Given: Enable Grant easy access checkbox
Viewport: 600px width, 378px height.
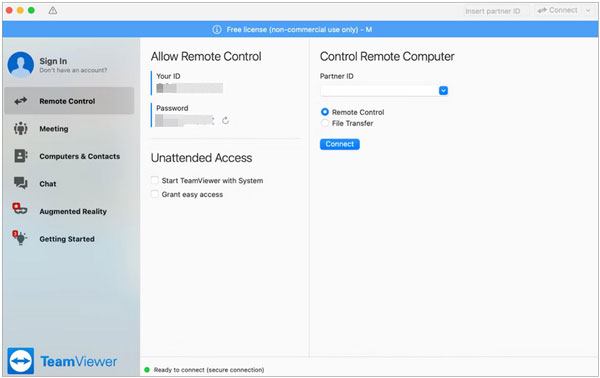Looking at the screenshot, I should pyautogui.click(x=155, y=194).
